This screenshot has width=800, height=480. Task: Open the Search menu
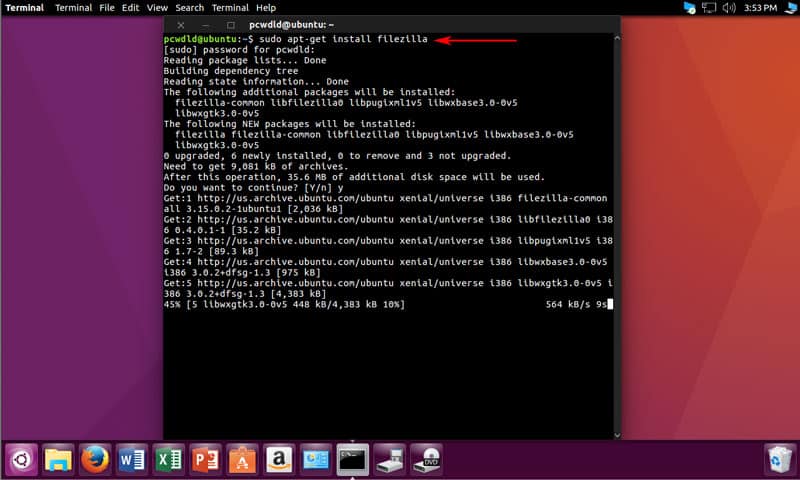[189, 8]
